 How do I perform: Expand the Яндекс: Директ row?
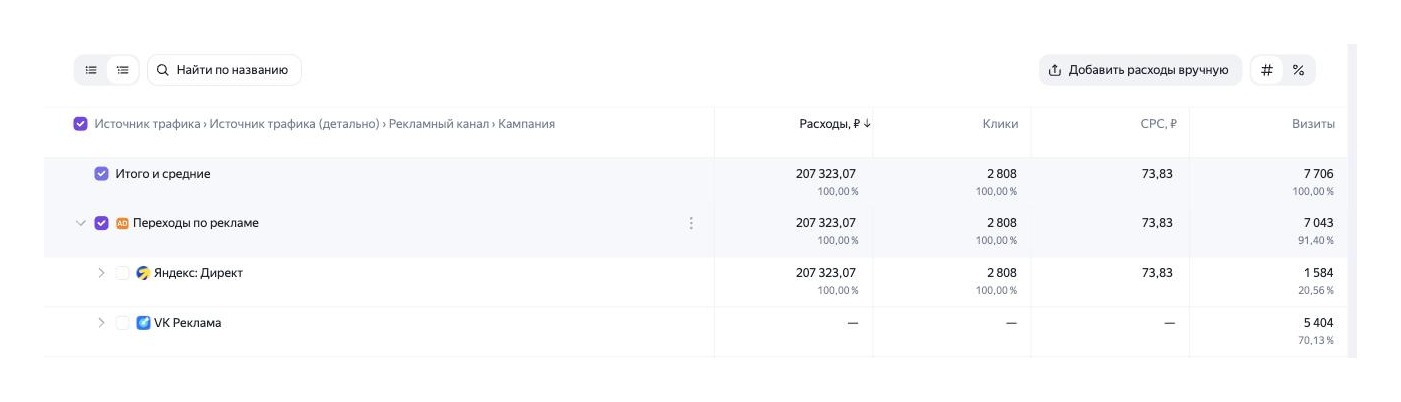tap(101, 273)
